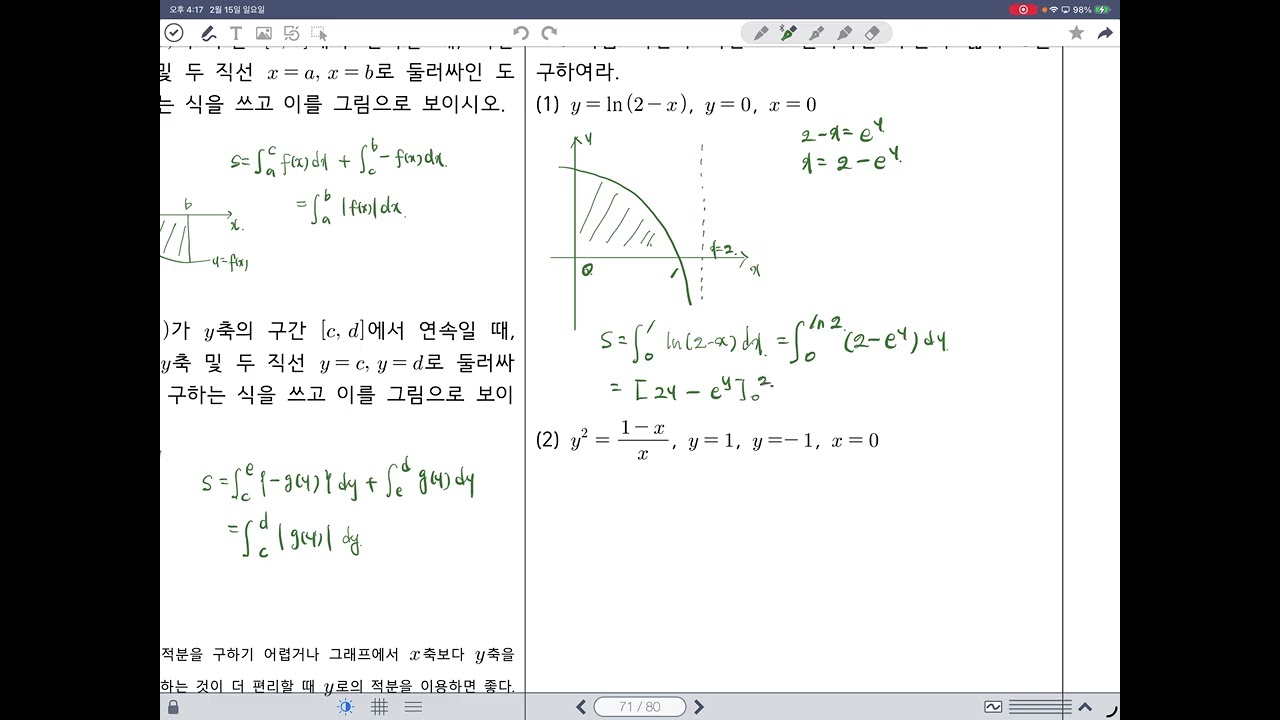Click the word 구하여라
The image size is (1280, 720).
click(x=578, y=72)
